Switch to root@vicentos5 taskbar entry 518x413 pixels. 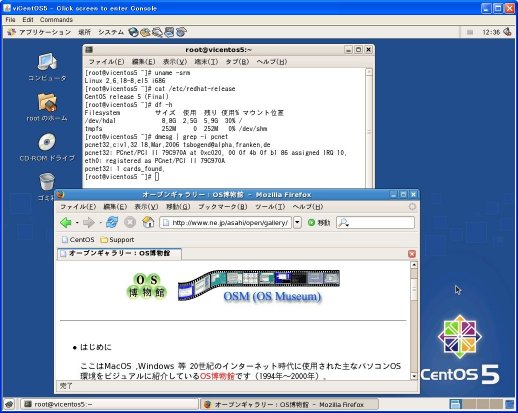[x=109, y=404]
